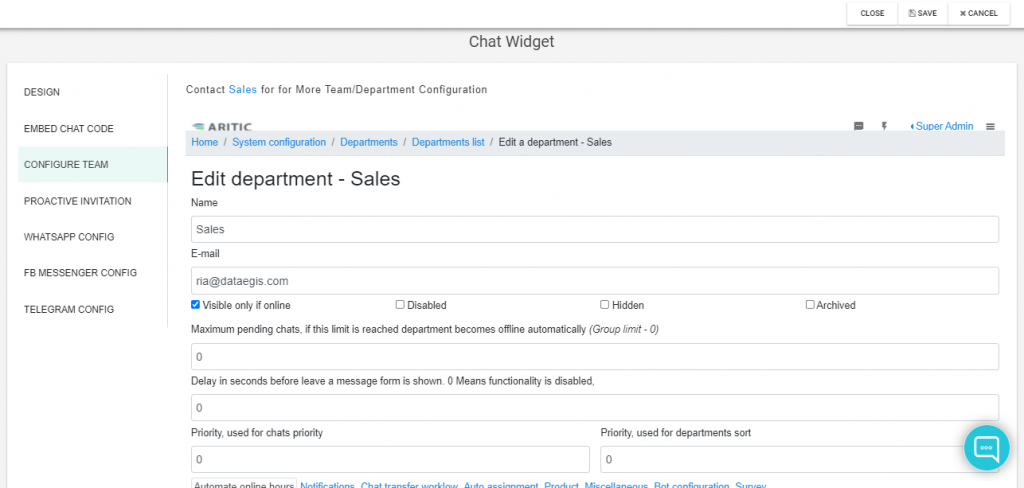
Task: Open System configuration breadcrumb
Action: [x=279, y=142]
